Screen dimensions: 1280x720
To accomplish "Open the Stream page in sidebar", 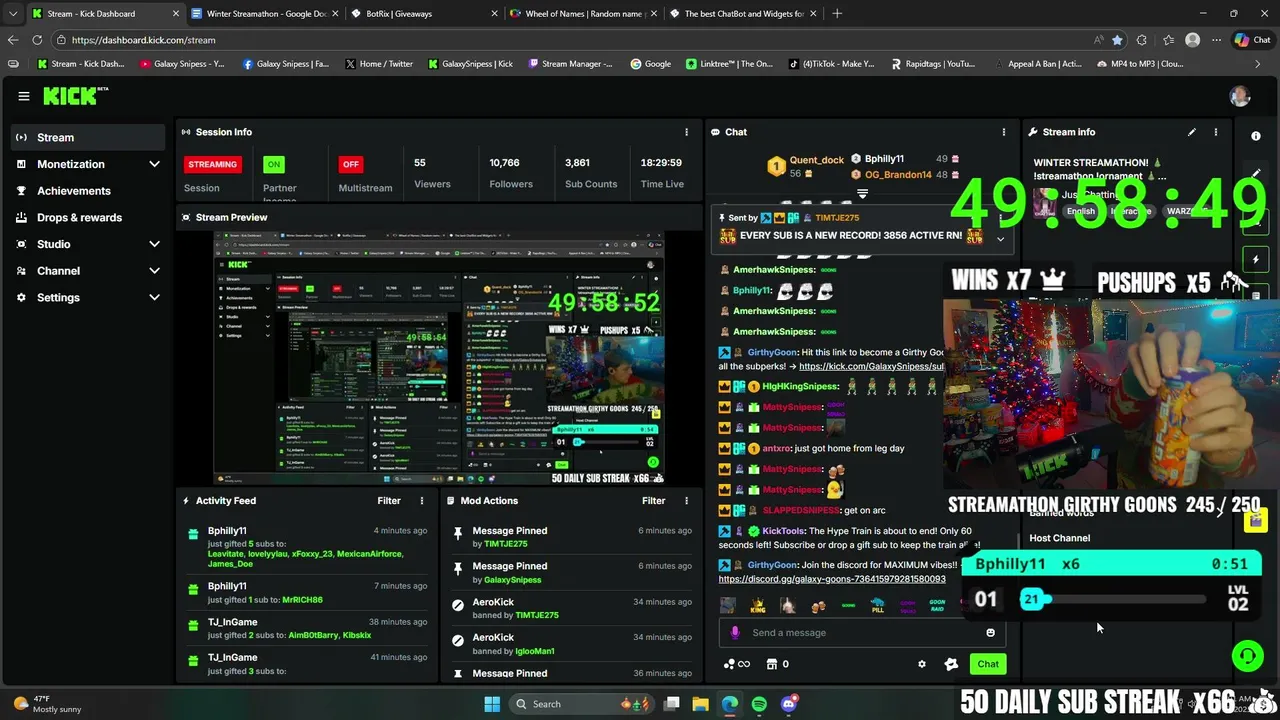I will point(88,138).
